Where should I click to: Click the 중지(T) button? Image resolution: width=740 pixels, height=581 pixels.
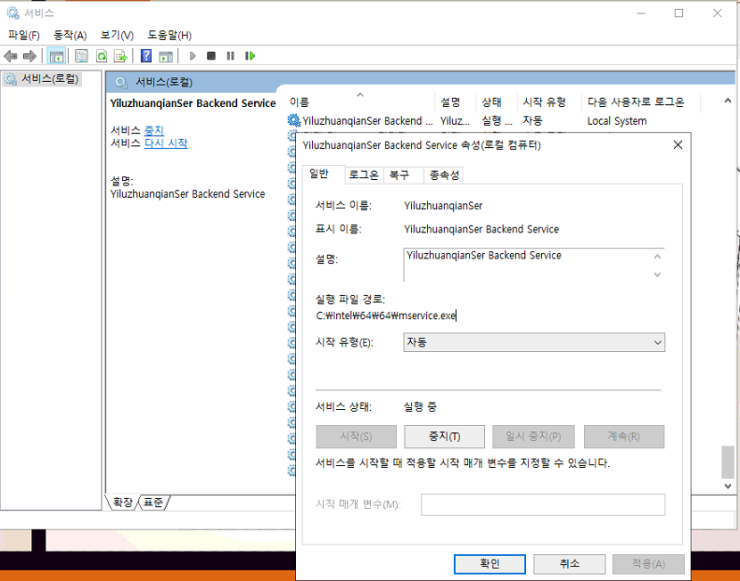(444, 437)
